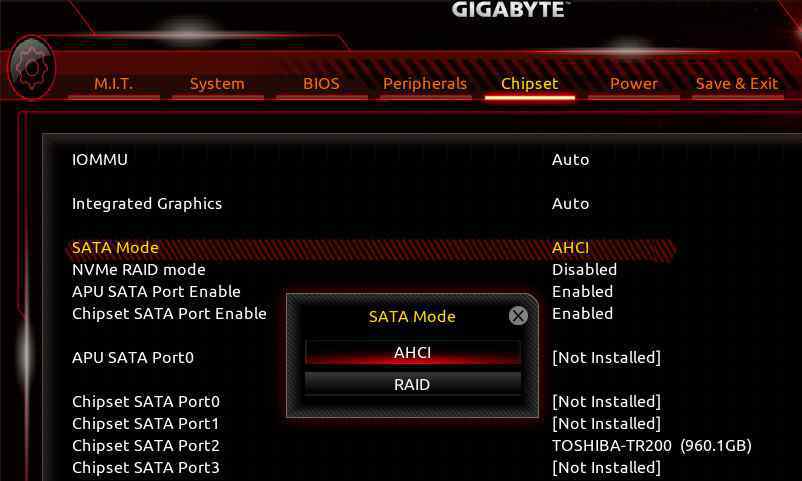The image size is (802, 481).
Task: Go to the BIOS tab
Action: (x=321, y=84)
